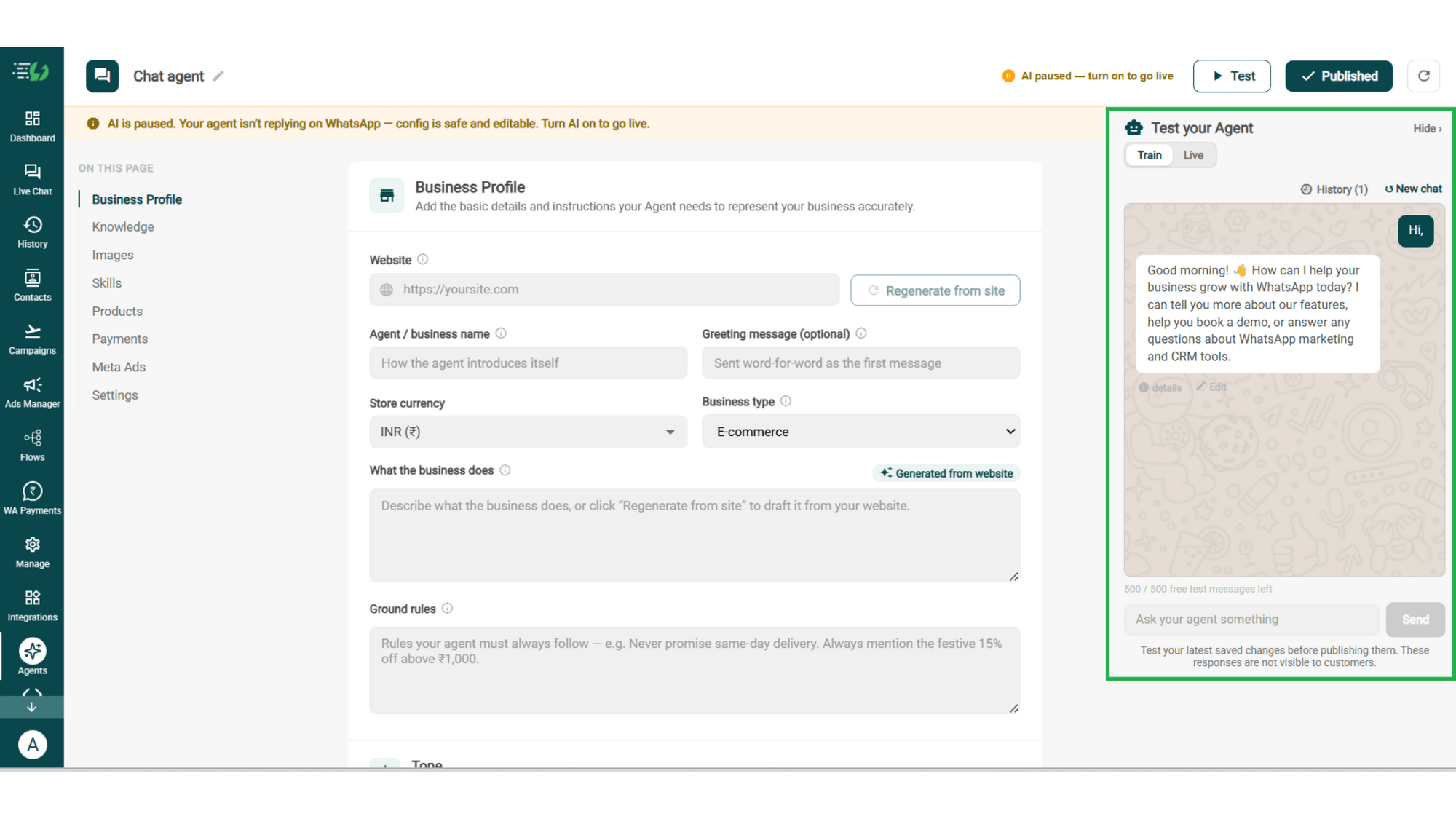Click the sidebar scroll-down arrow

click(x=31, y=707)
